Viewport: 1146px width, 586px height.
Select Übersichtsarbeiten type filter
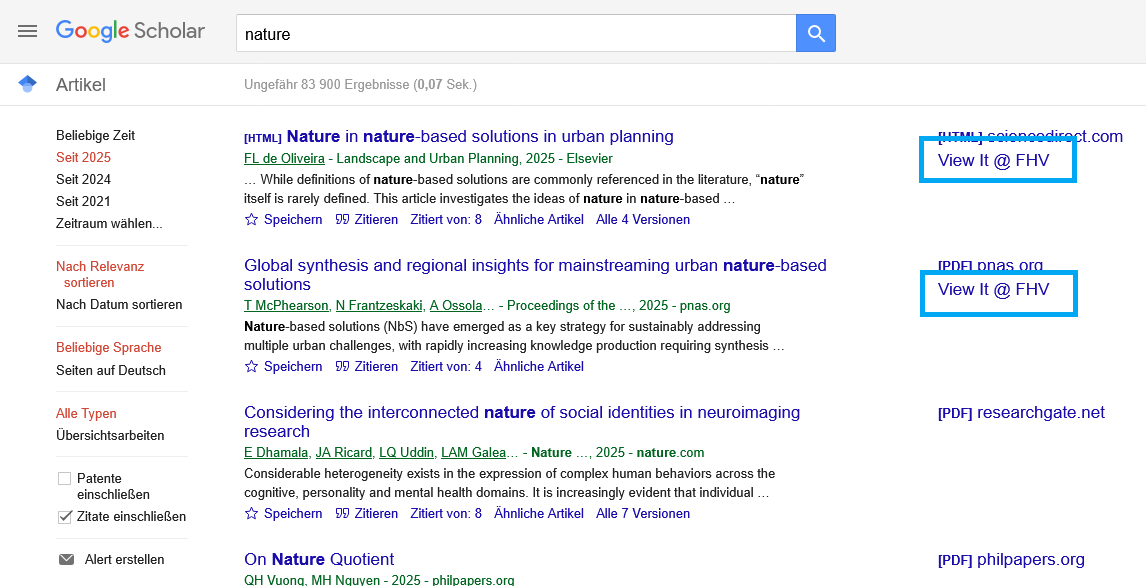(110, 436)
